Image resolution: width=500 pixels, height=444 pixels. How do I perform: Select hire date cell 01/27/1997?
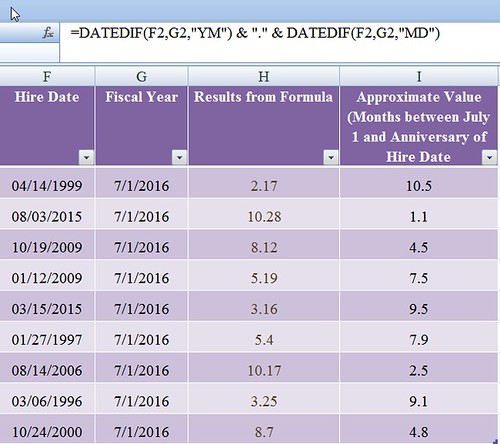47,337
